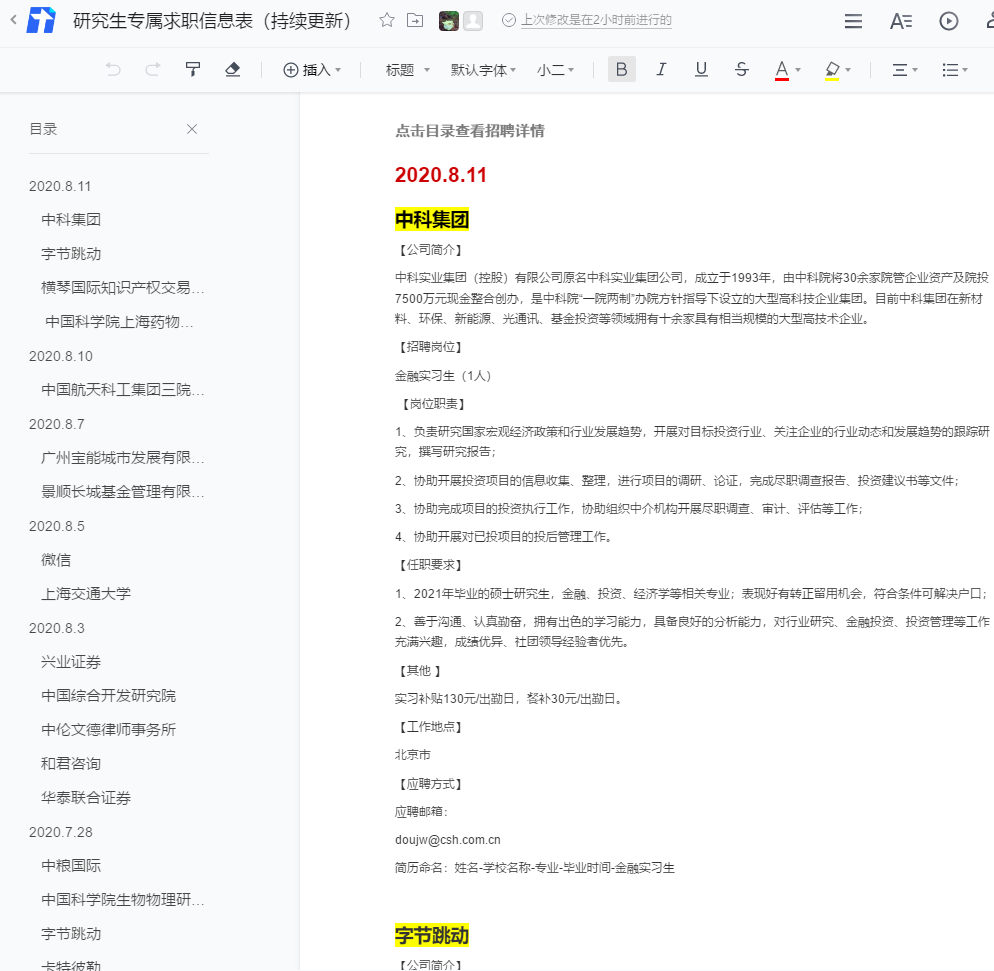This screenshot has height=971, width=994.
Task: Click the 金融实习生（1人） line
Action: 443,376
